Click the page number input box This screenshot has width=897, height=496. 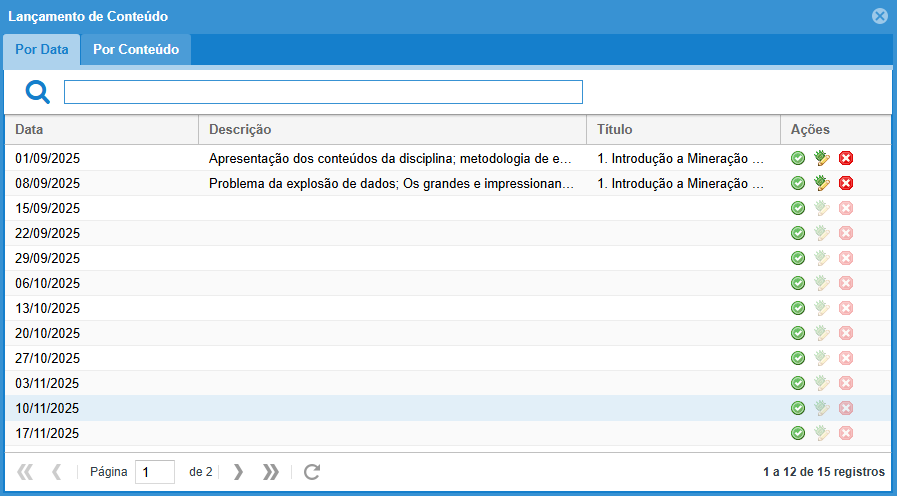click(x=155, y=472)
